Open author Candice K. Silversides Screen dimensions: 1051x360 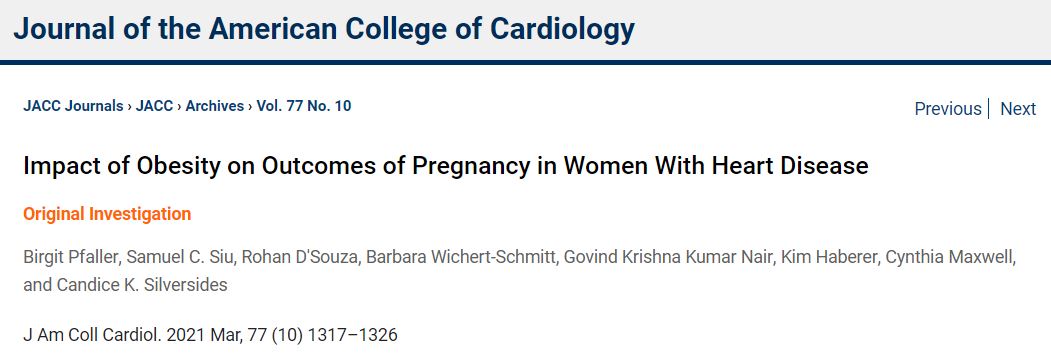coord(138,285)
